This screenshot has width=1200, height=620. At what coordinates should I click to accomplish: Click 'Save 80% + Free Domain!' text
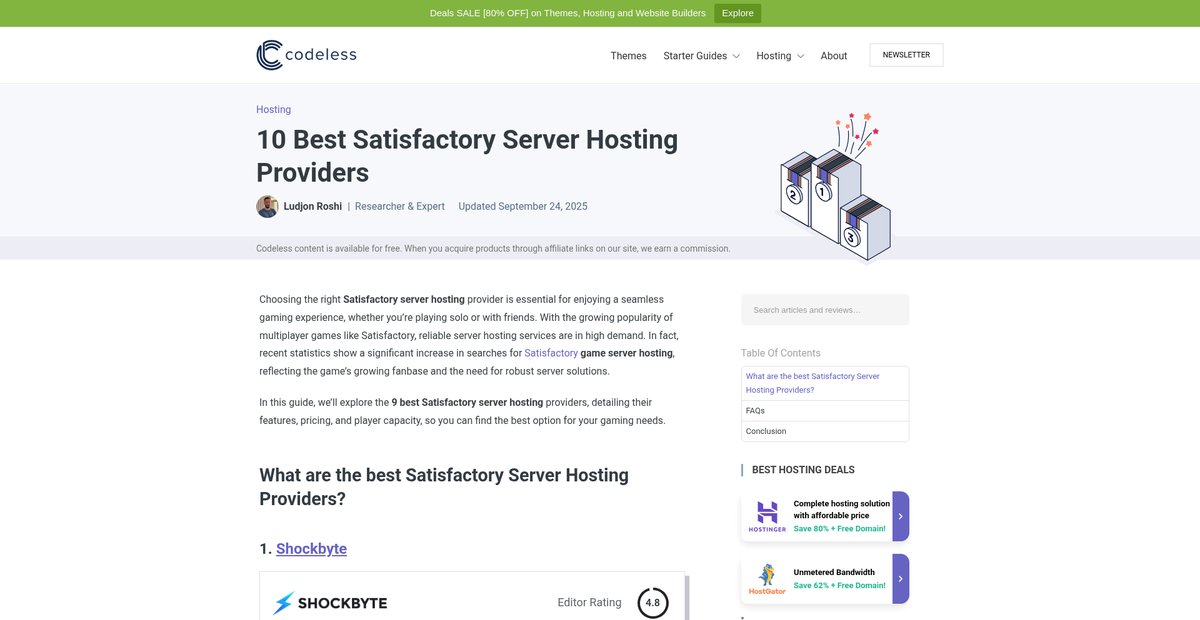[x=839, y=528]
